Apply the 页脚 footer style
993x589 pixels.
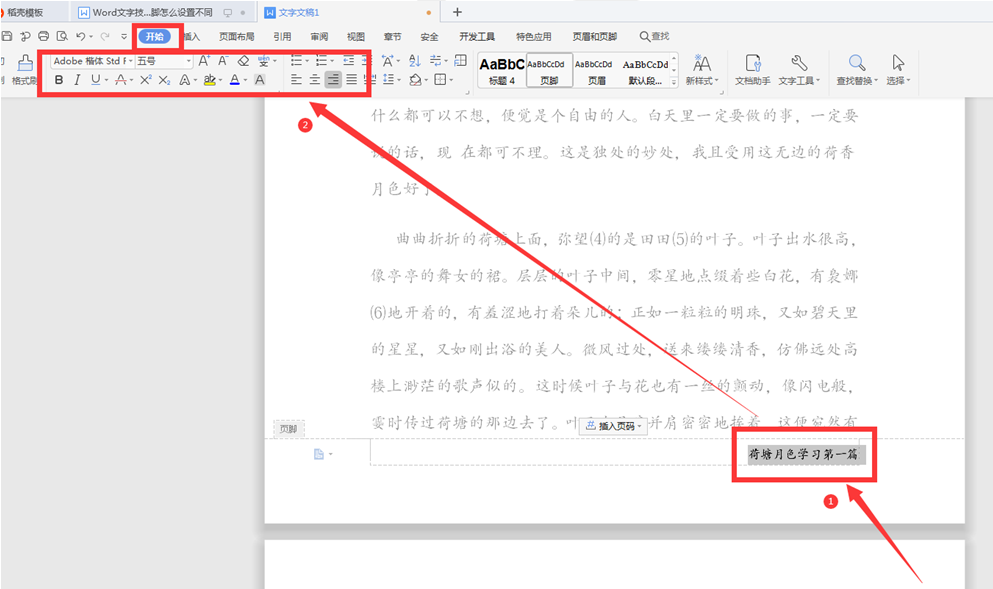[549, 70]
